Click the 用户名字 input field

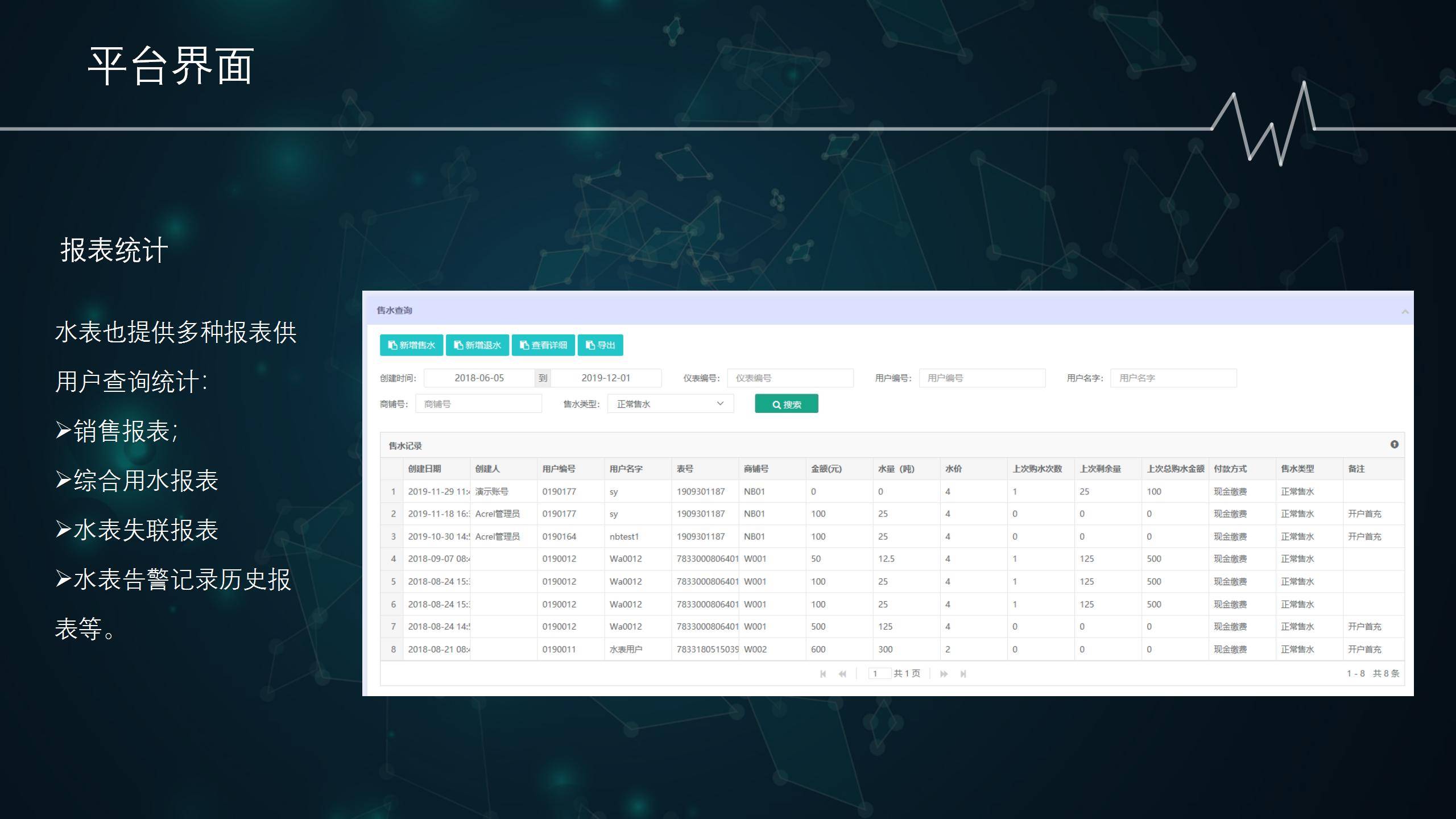(x=1173, y=378)
